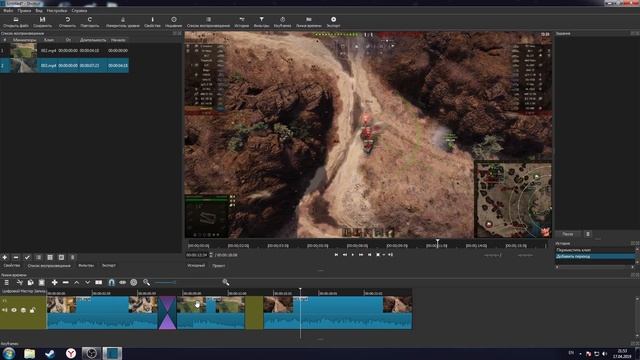This screenshot has height=360, width=640.
Task: Skip to the end of the player
Action: pyautogui.click(x=370, y=255)
